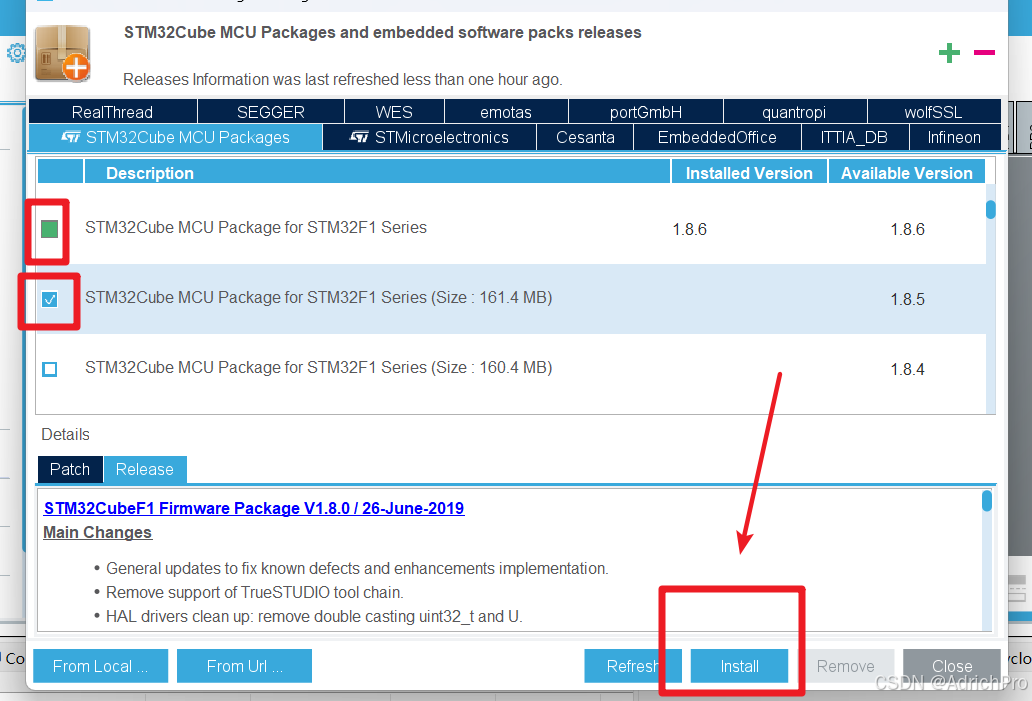1032x701 pixels.
Task: Check the checkbox for 160.4 MB package
Action: tap(49, 369)
